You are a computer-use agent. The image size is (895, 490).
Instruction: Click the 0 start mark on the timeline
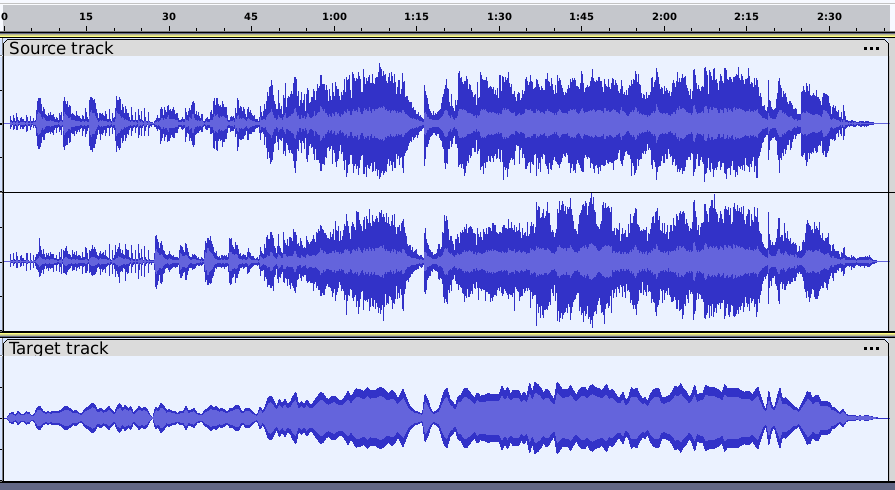click(5, 16)
